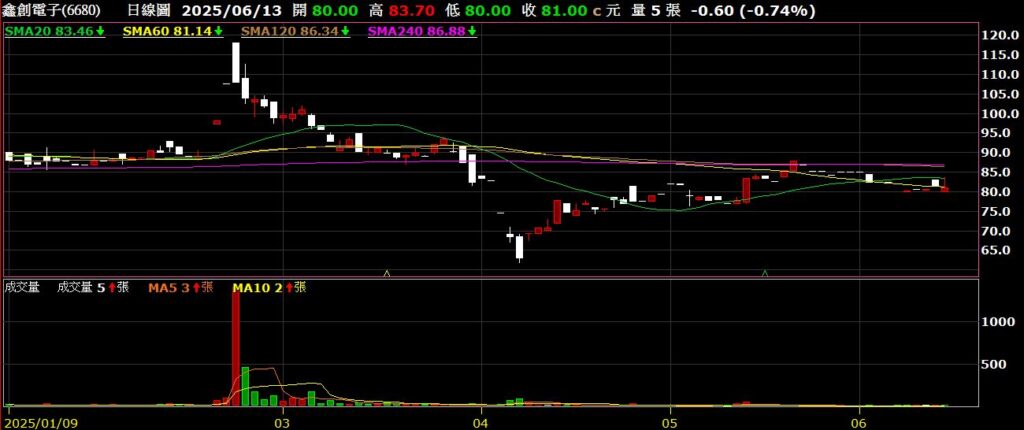The width and height of the screenshot is (1024, 430).
Task: Click the high price 高 83.70
Action: tap(400, 11)
